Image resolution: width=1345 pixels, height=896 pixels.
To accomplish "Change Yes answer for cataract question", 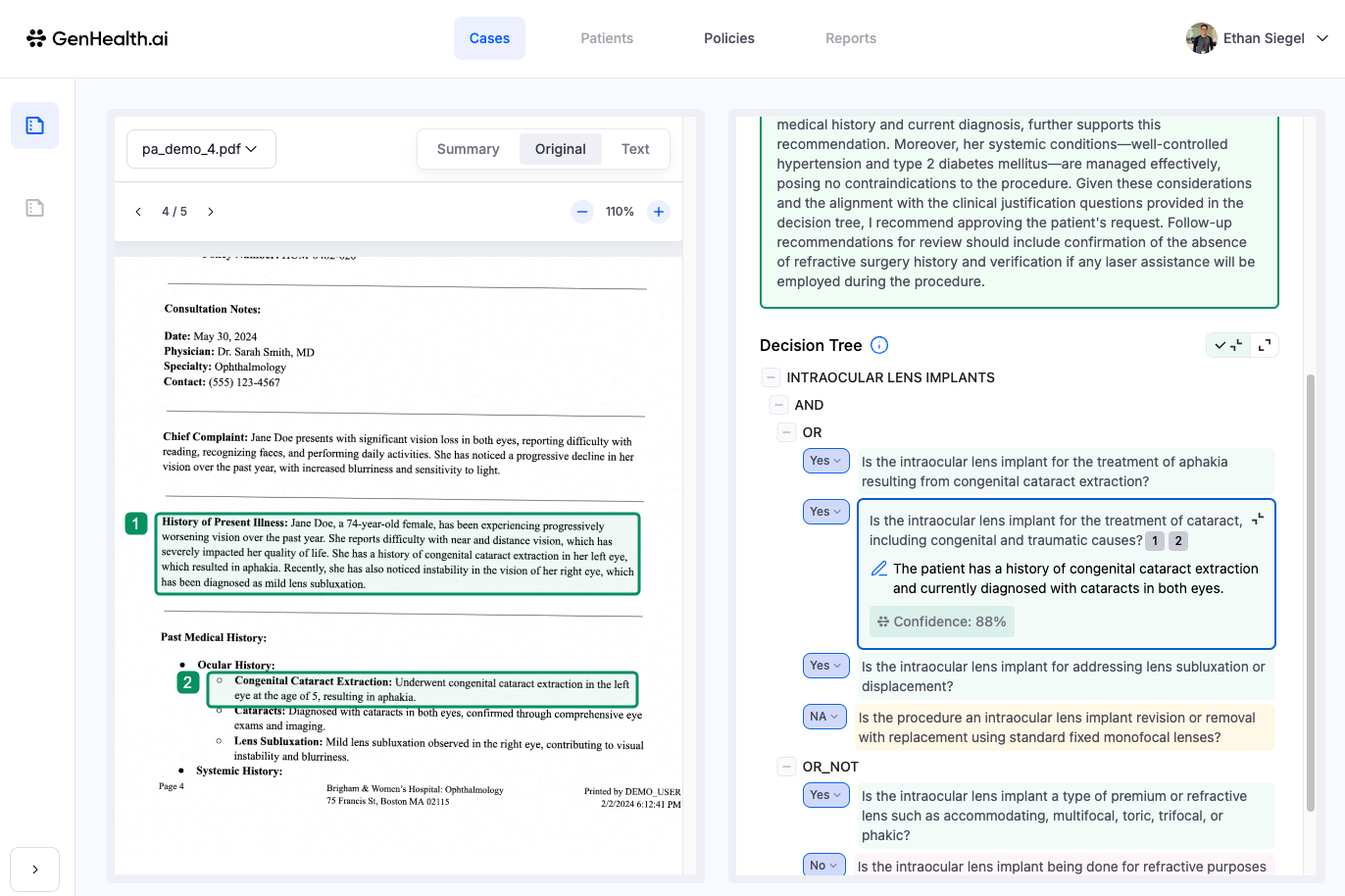I will (825, 512).
